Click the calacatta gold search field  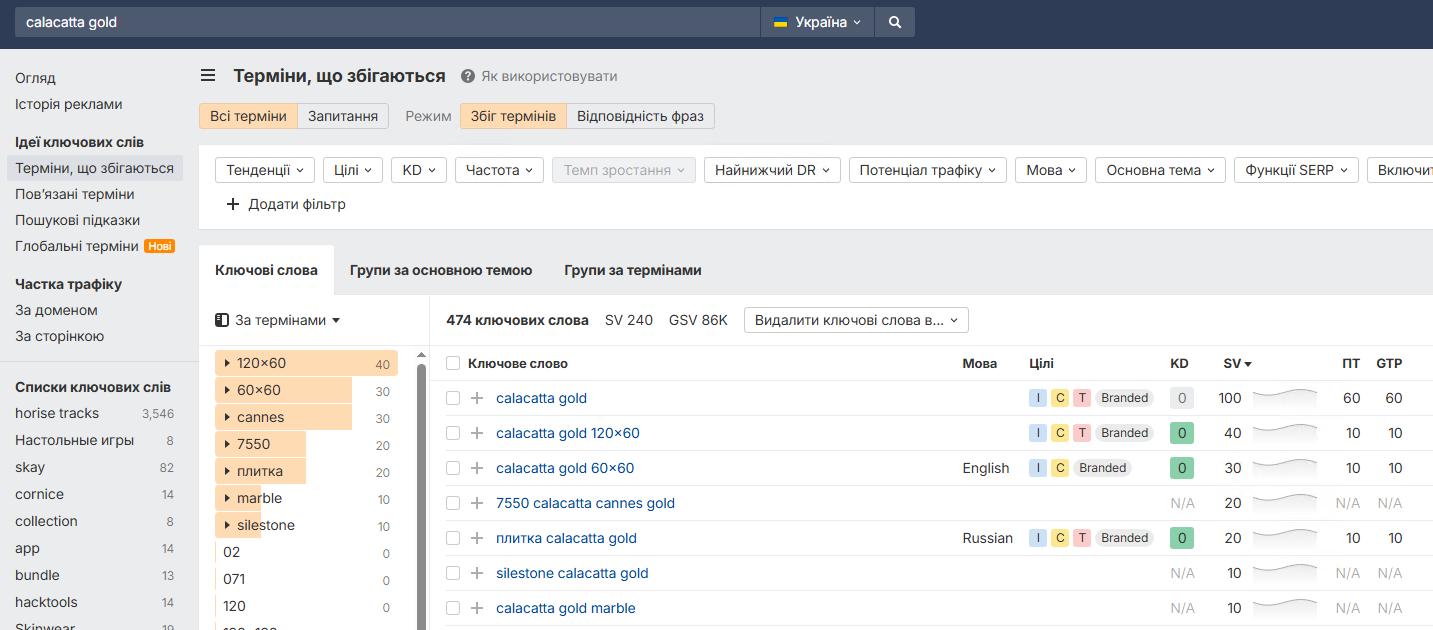[387, 22]
